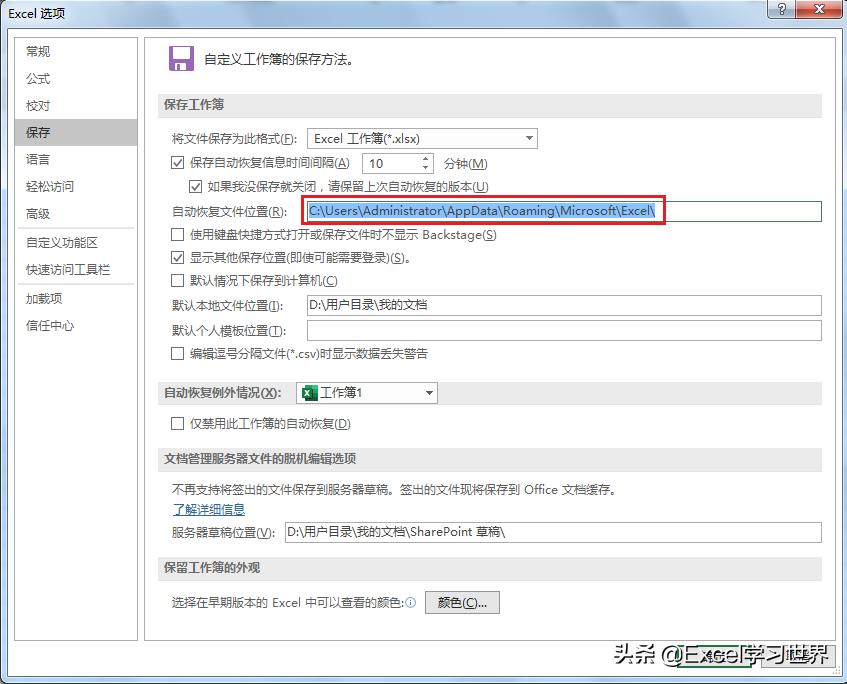Enable 编辑逗号分隔文件 data loss warning
This screenshot has width=847, height=684.
(176, 353)
